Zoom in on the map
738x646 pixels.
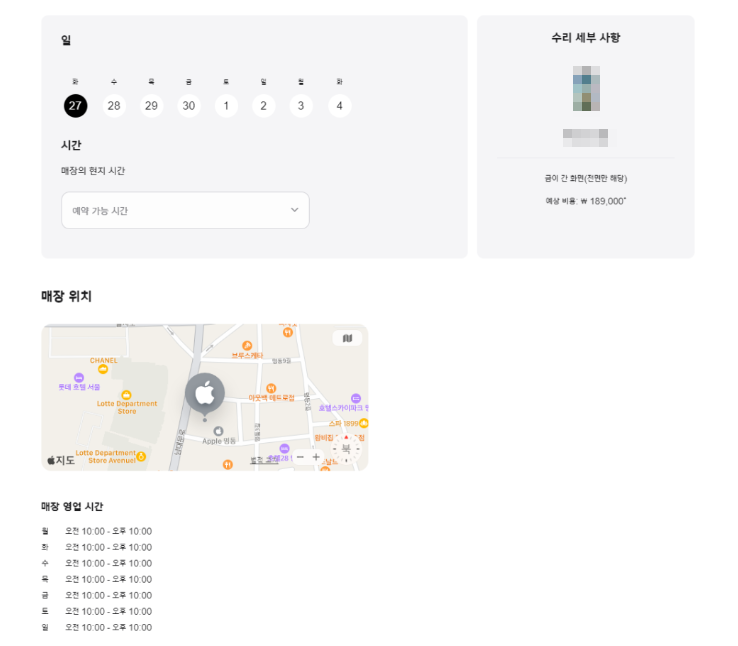pyautogui.click(x=316, y=457)
